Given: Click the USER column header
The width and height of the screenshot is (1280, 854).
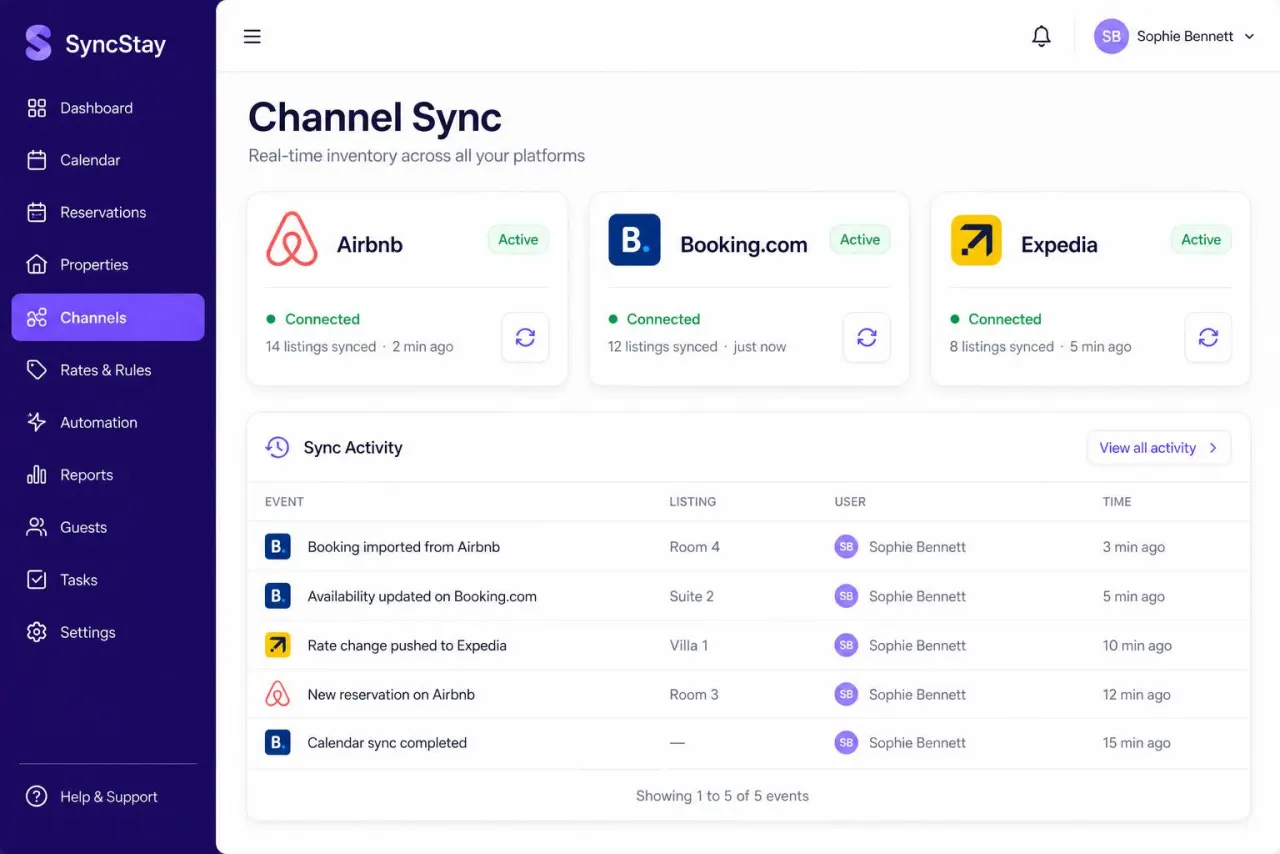Looking at the screenshot, I should pyautogui.click(x=850, y=502).
